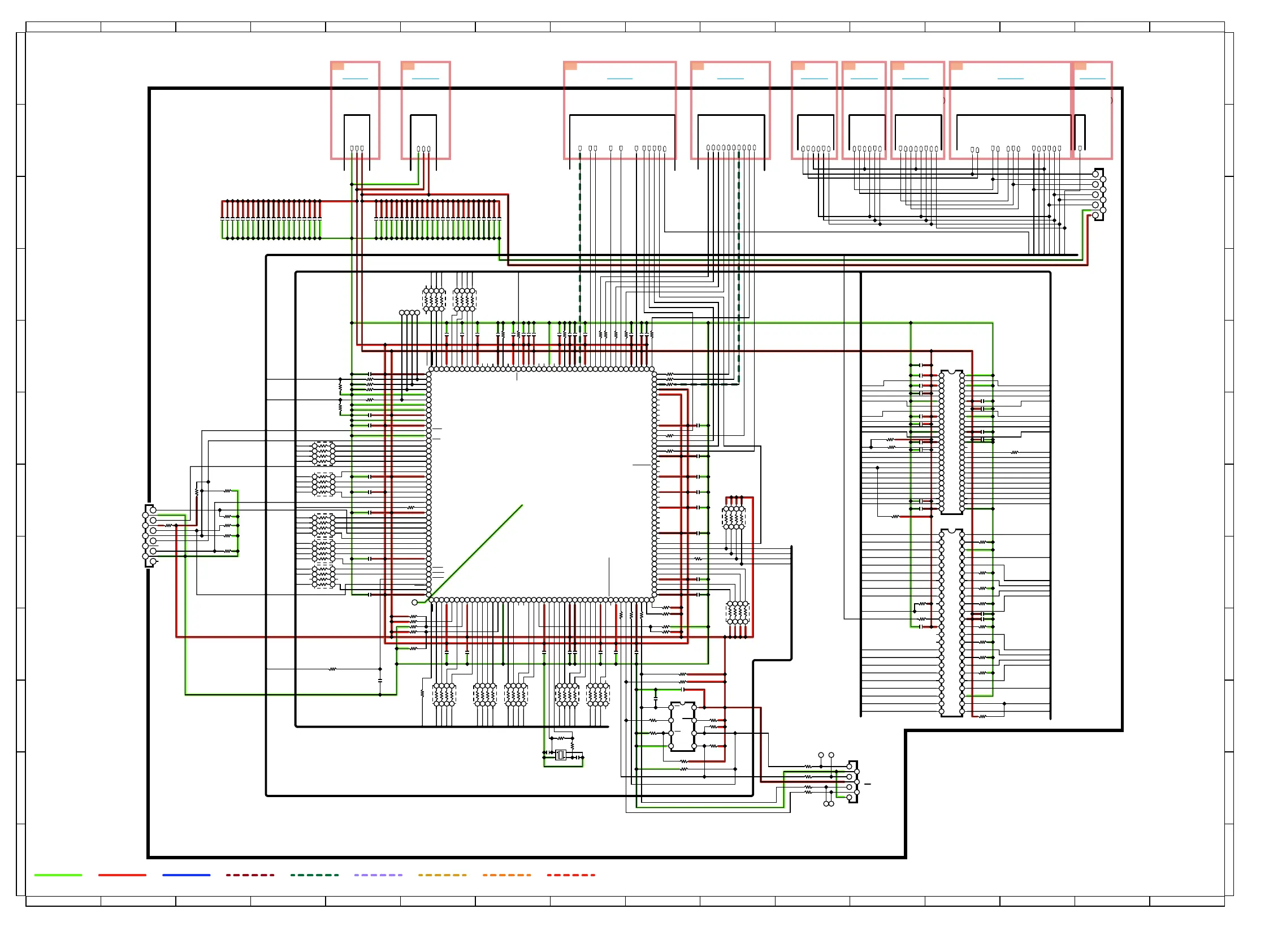Select the small 8-pin IC near bottom
1282x952 pixels.
682,726
